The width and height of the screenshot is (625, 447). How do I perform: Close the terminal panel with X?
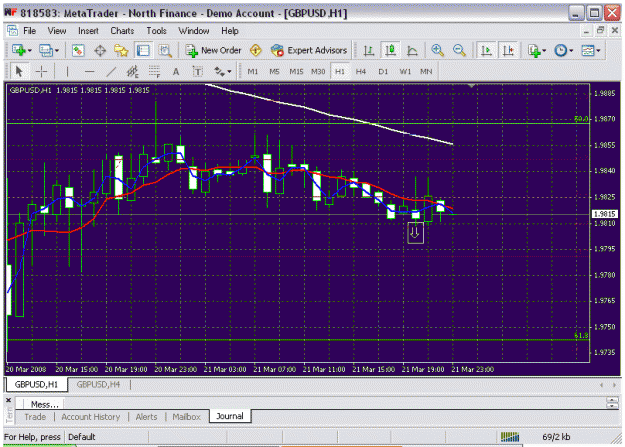[8, 400]
